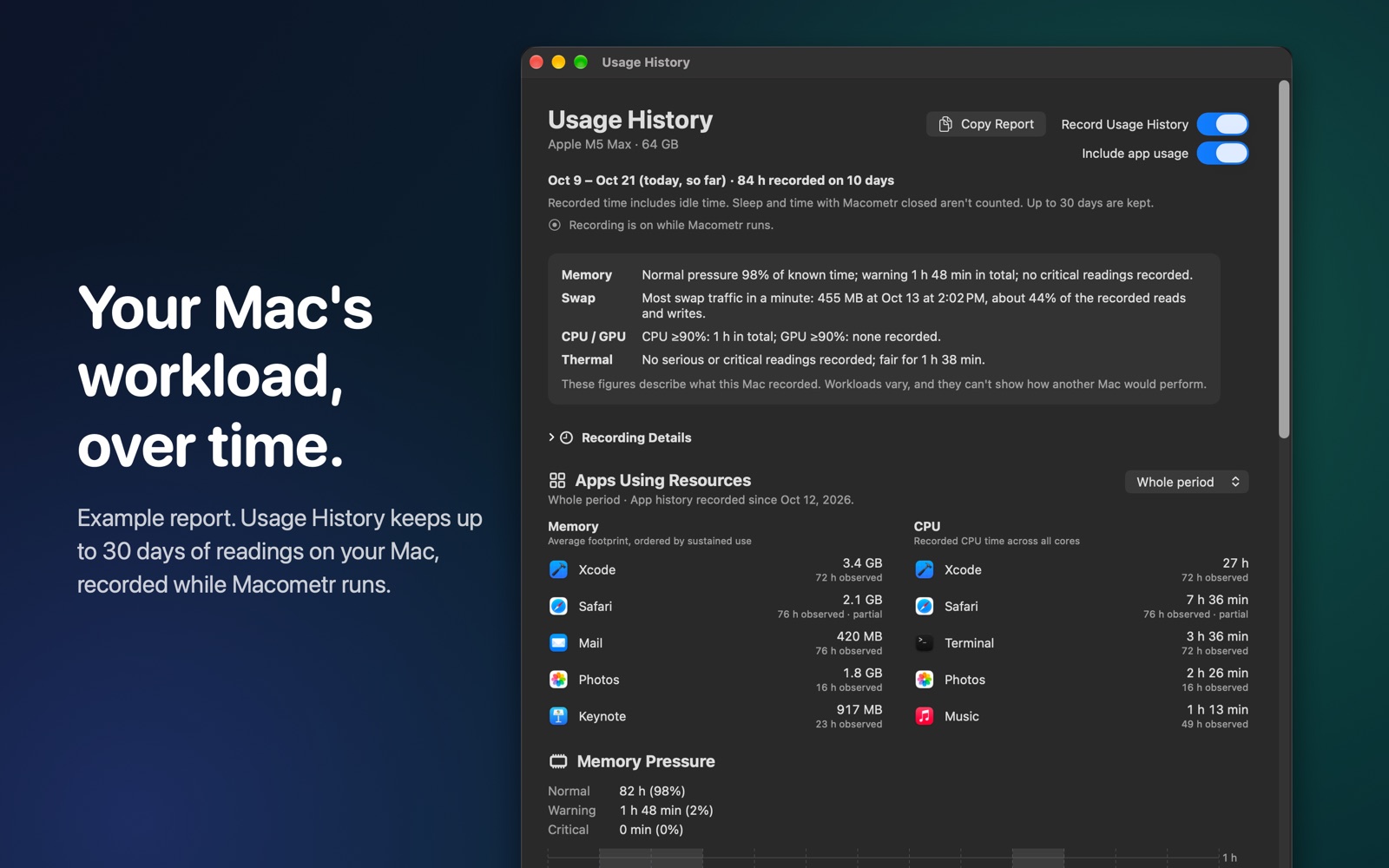1389x868 pixels.
Task: Click the Xcode 27 h CPU time
Action: pos(1235,563)
